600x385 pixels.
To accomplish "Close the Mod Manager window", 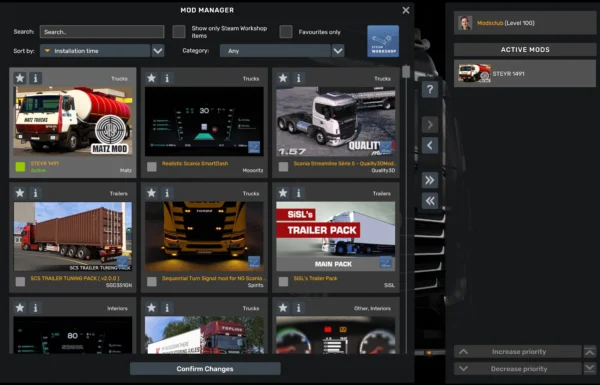I will pos(406,10).
